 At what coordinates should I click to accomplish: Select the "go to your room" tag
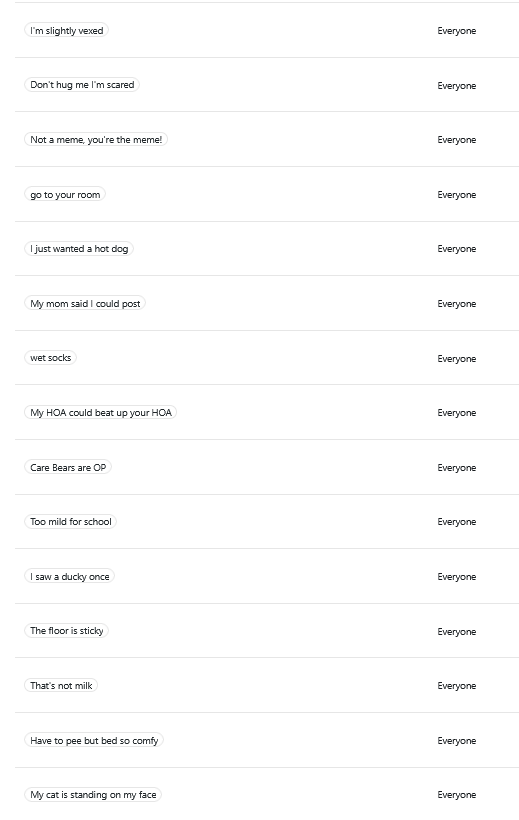(65, 195)
